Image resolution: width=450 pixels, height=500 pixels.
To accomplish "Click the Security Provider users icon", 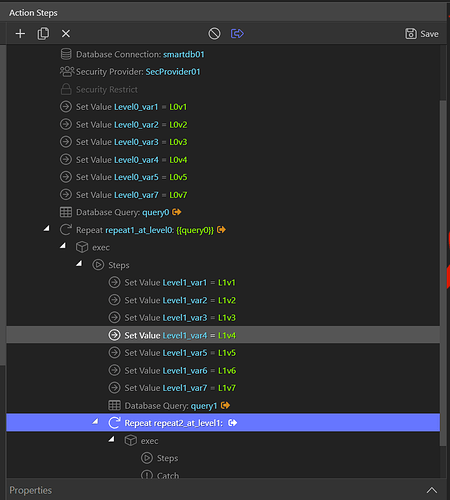I will pos(67,71).
